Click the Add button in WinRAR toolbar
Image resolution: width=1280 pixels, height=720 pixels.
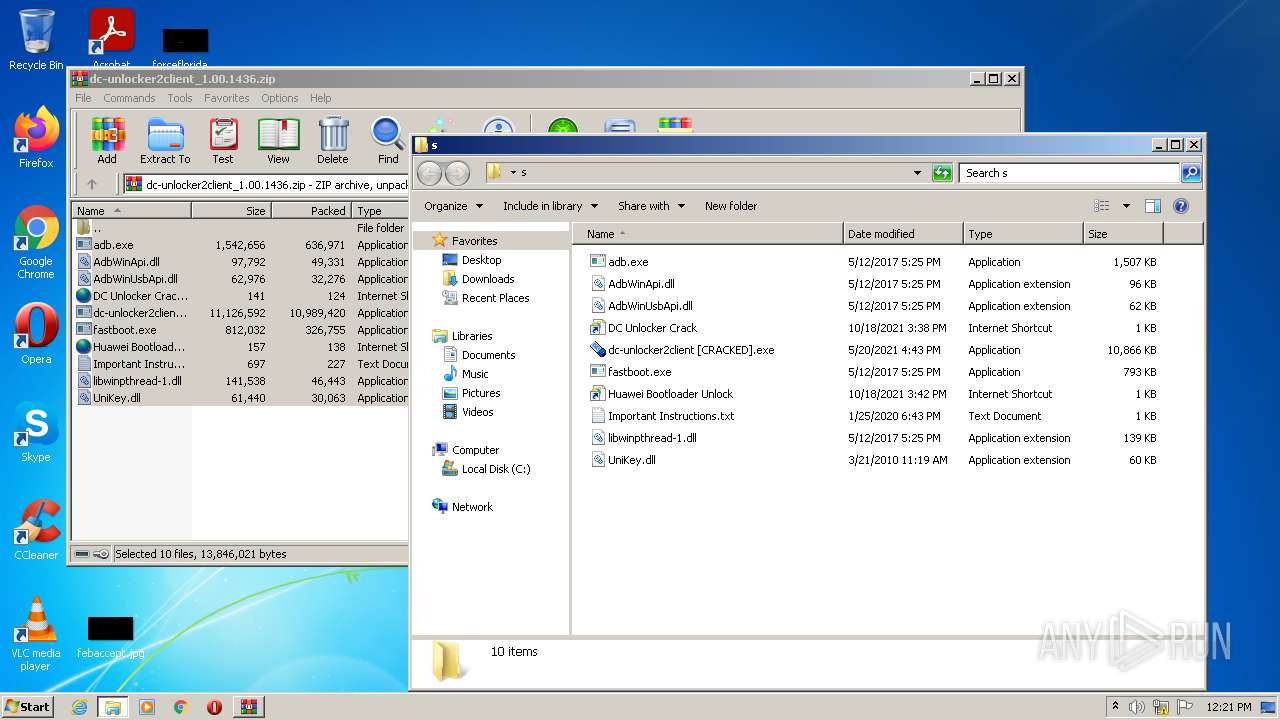pos(107,140)
